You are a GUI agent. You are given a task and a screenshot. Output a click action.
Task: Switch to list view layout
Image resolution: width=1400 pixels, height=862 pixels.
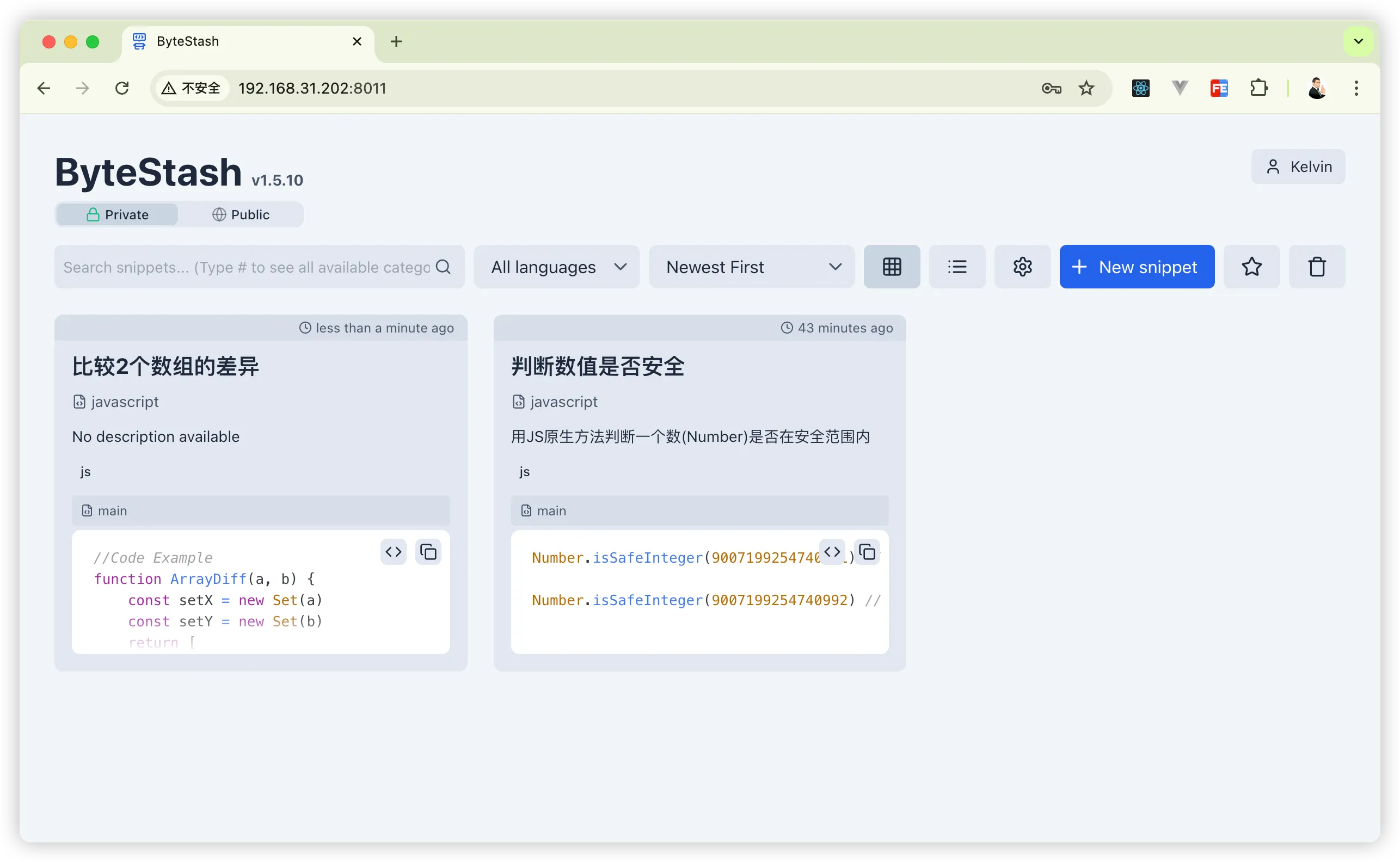click(957, 267)
